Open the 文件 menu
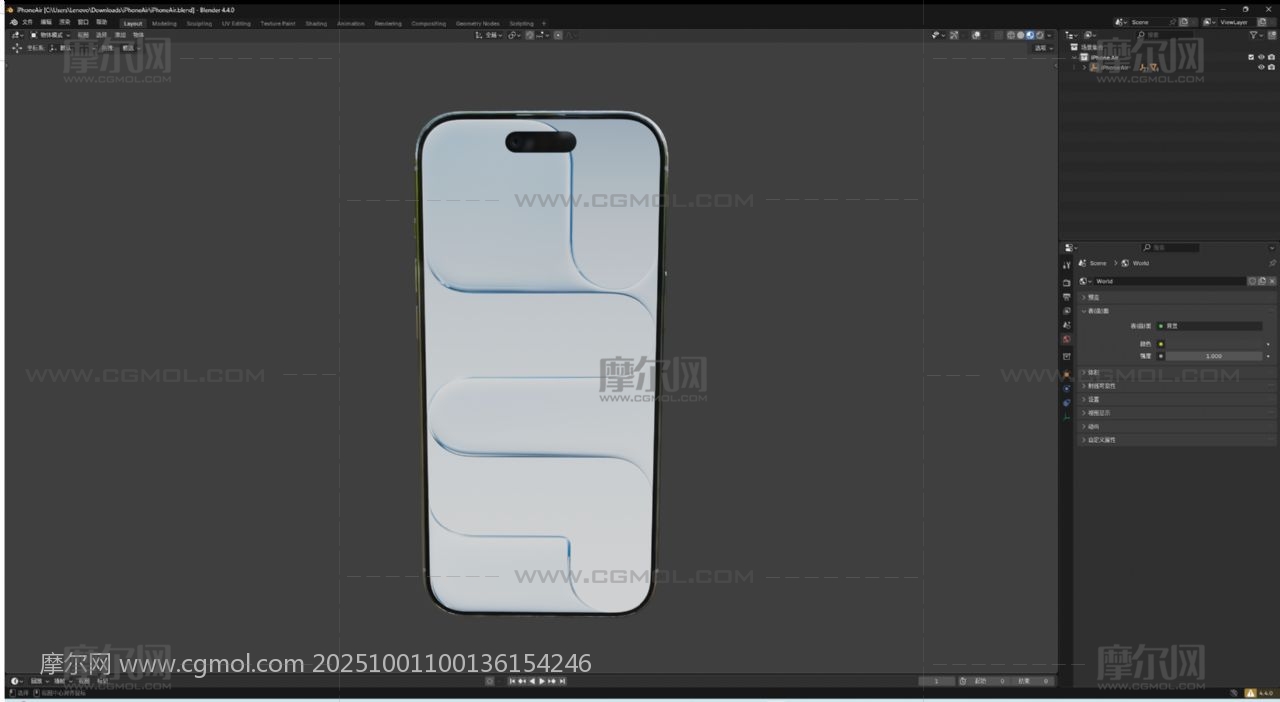Screen dimensions: 1280x702 27,22
